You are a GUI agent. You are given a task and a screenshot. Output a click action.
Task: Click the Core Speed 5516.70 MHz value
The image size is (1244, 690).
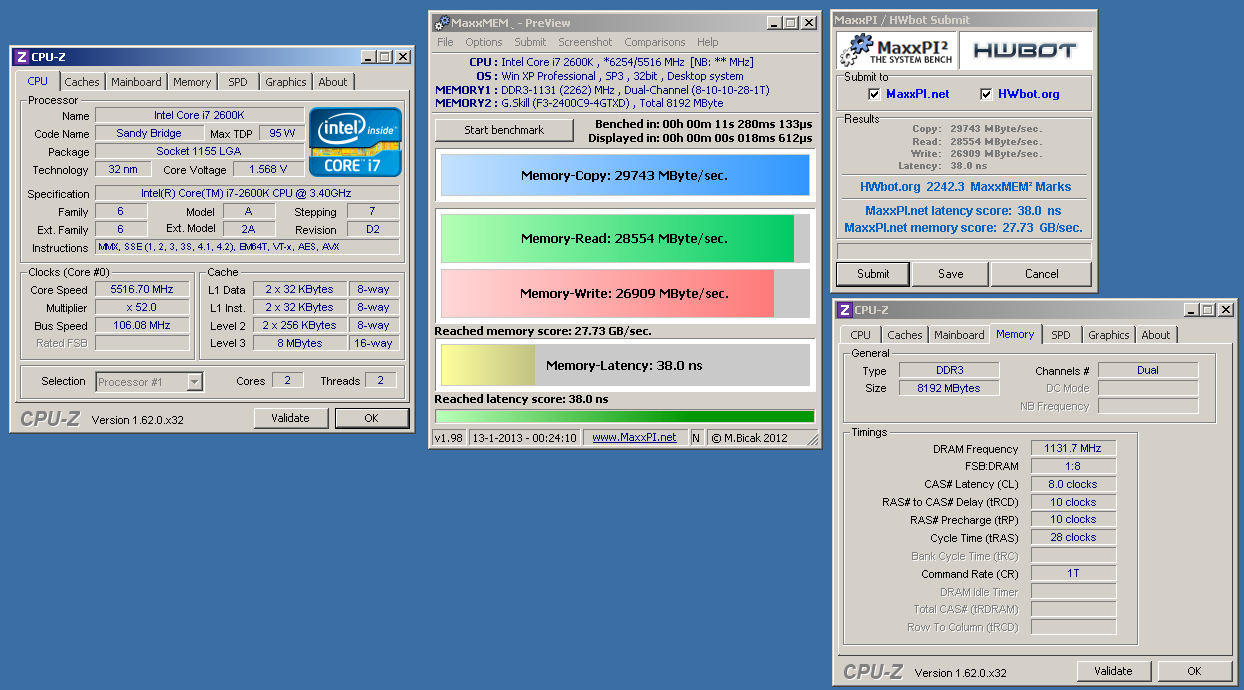pyautogui.click(x=141, y=290)
